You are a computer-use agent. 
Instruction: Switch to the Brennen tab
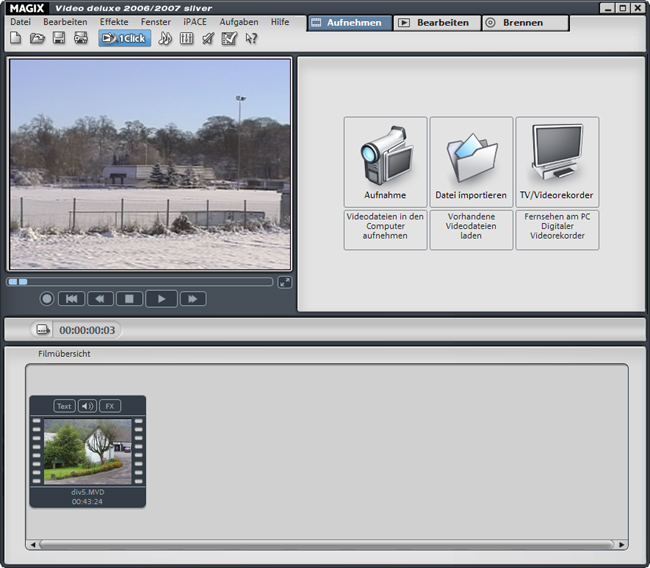pos(525,22)
